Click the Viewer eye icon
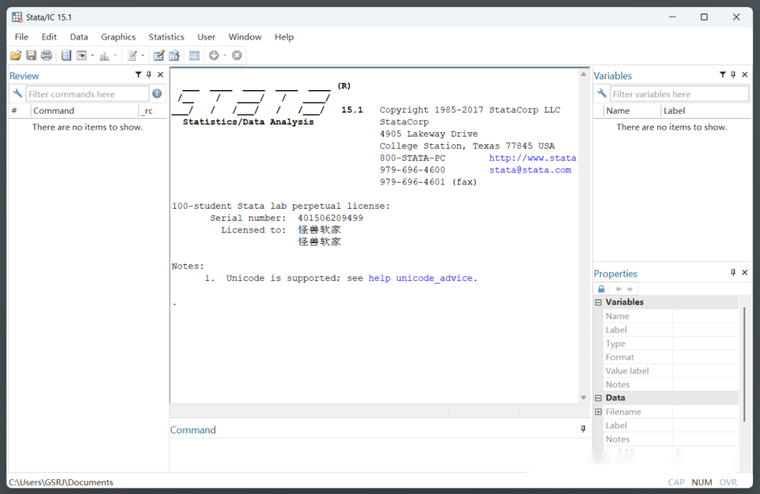The height and width of the screenshot is (494, 760). (x=82, y=56)
